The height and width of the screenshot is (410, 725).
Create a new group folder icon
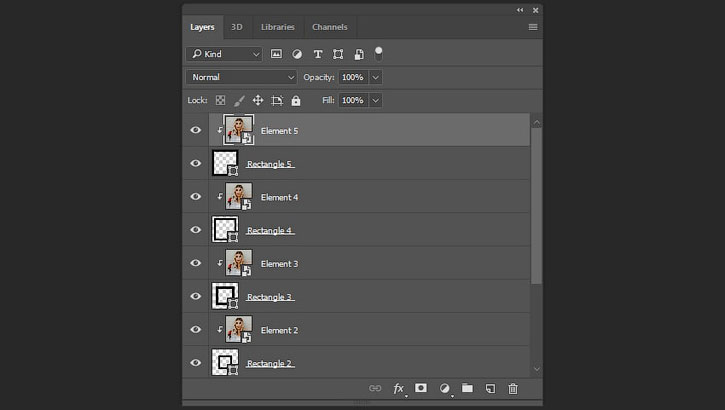point(467,388)
